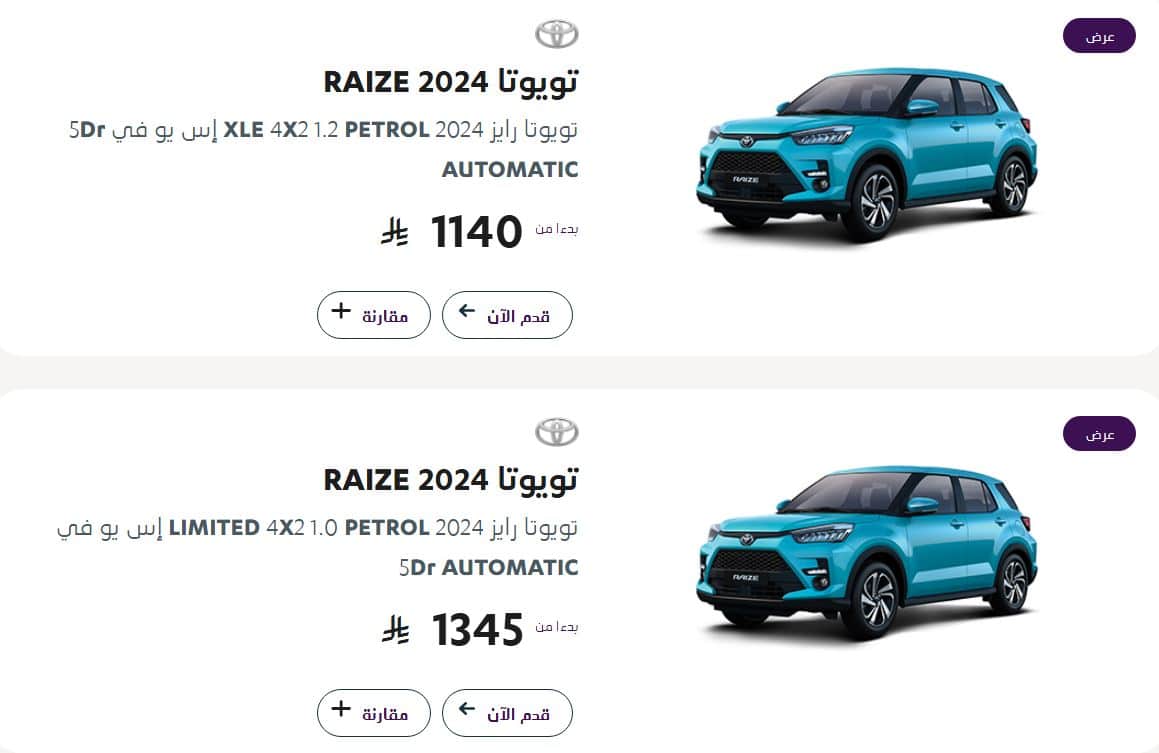The image size is (1159, 753).
Task: Add the Raize LIMITED to comparison
Action: point(373,713)
